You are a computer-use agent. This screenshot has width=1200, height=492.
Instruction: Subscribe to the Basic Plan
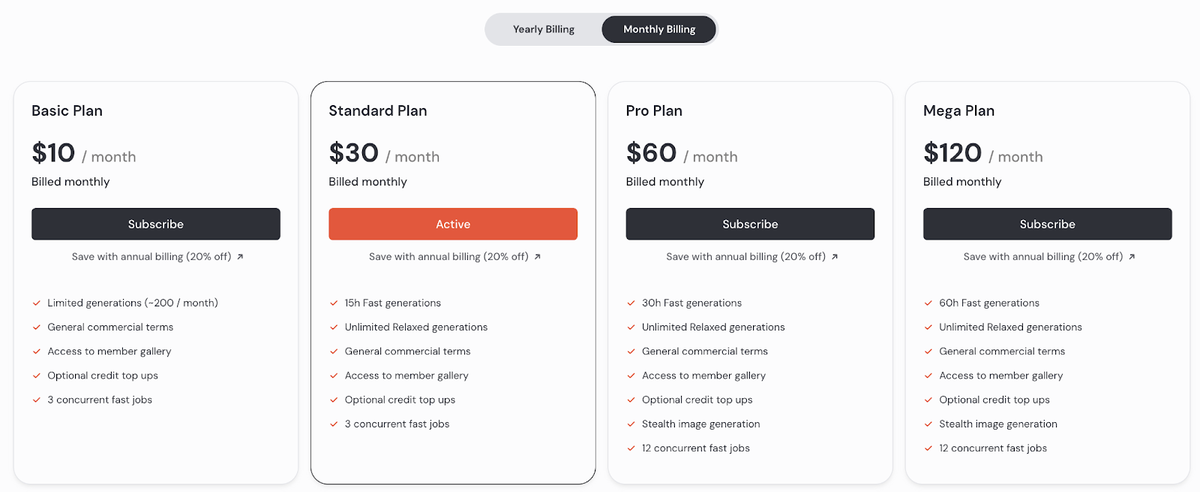(x=156, y=224)
